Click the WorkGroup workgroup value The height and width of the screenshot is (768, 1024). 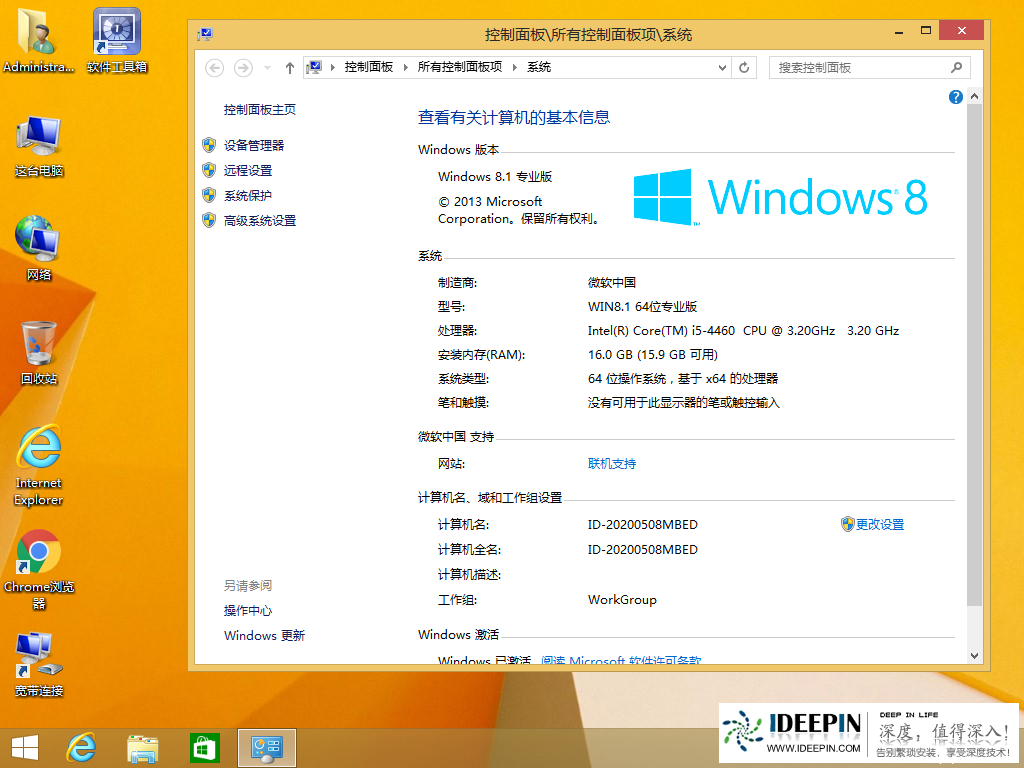(x=622, y=600)
